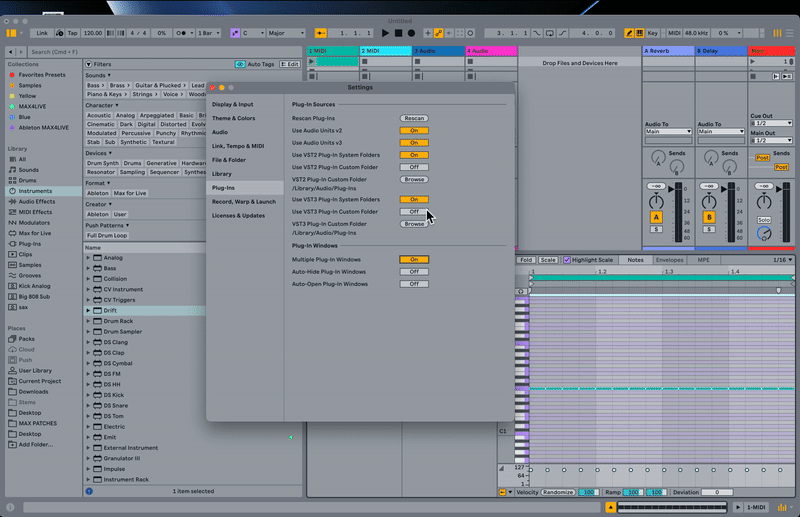Click the Rescan plug-ins button

click(x=414, y=118)
